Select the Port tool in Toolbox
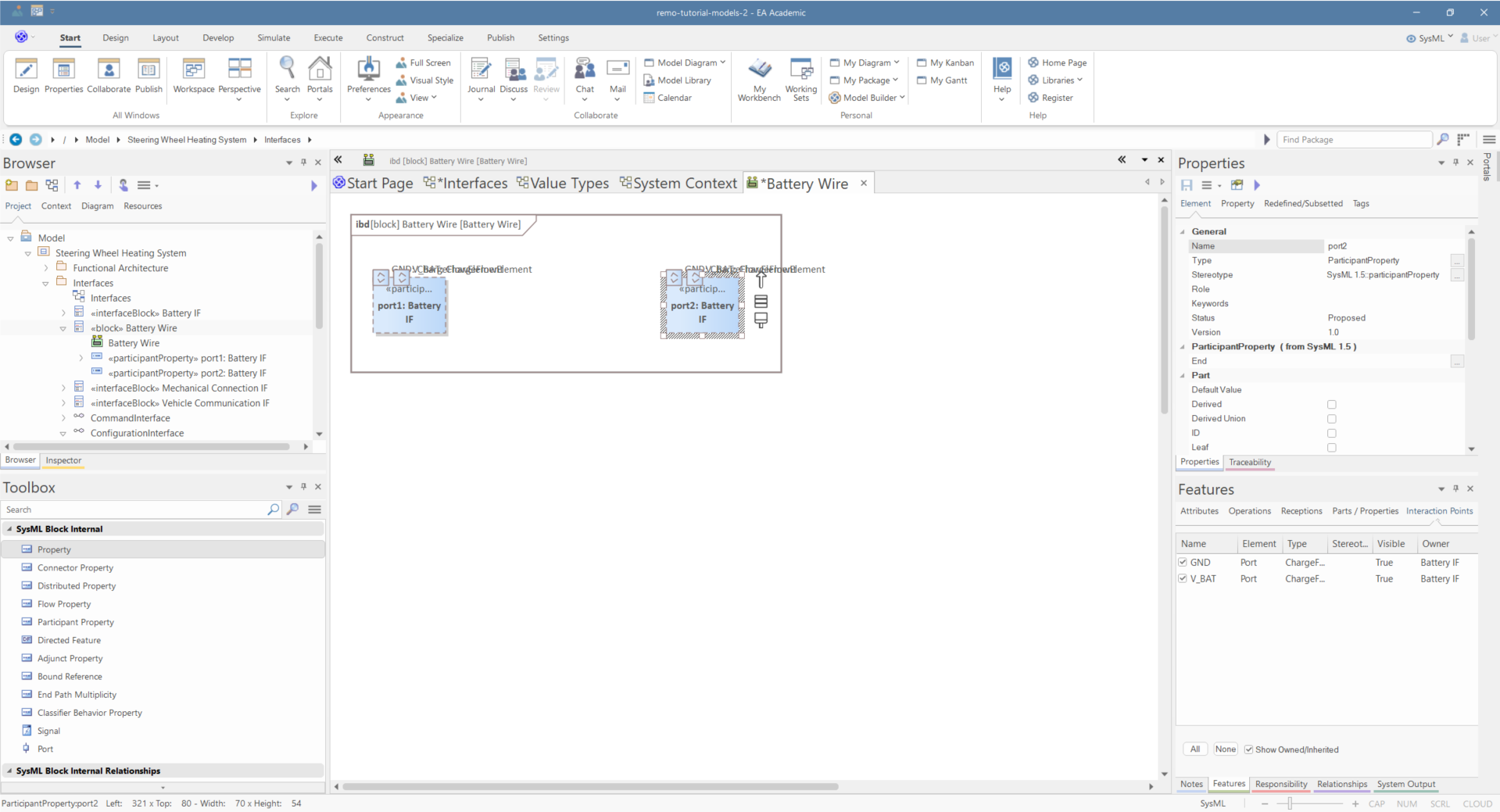 point(45,749)
